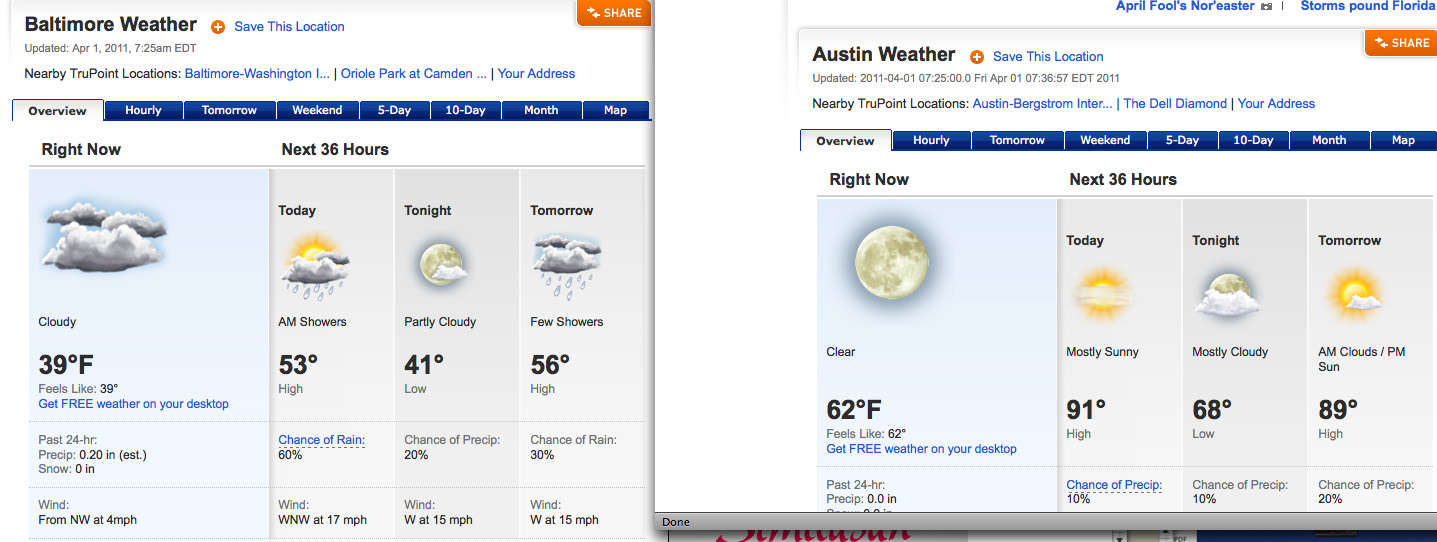Click Baltimore's Tonight Partly Cloudy moon icon

(x=440, y=264)
